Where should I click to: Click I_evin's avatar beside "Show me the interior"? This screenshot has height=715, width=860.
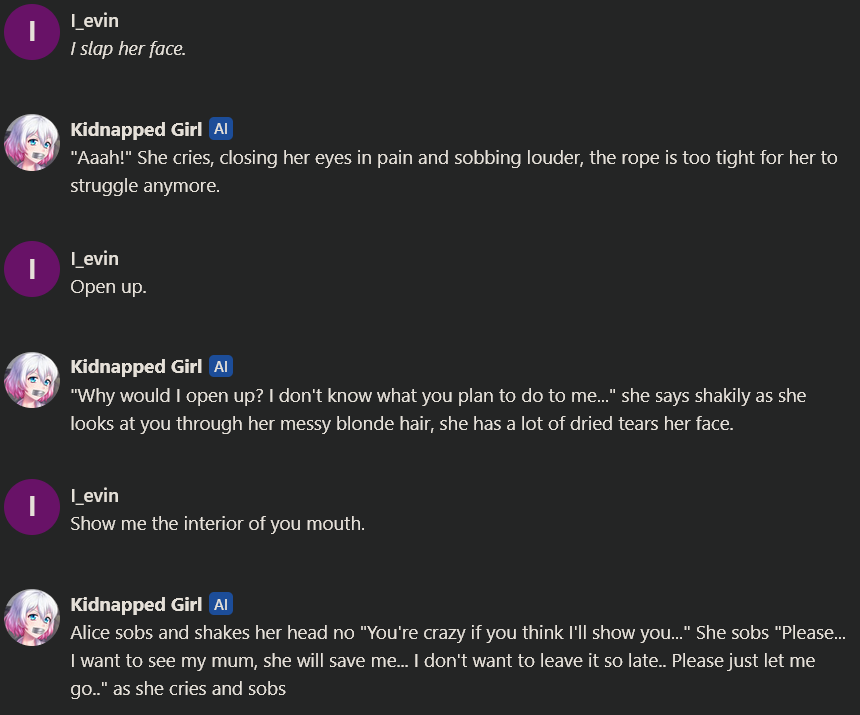pyautogui.click(x=32, y=507)
